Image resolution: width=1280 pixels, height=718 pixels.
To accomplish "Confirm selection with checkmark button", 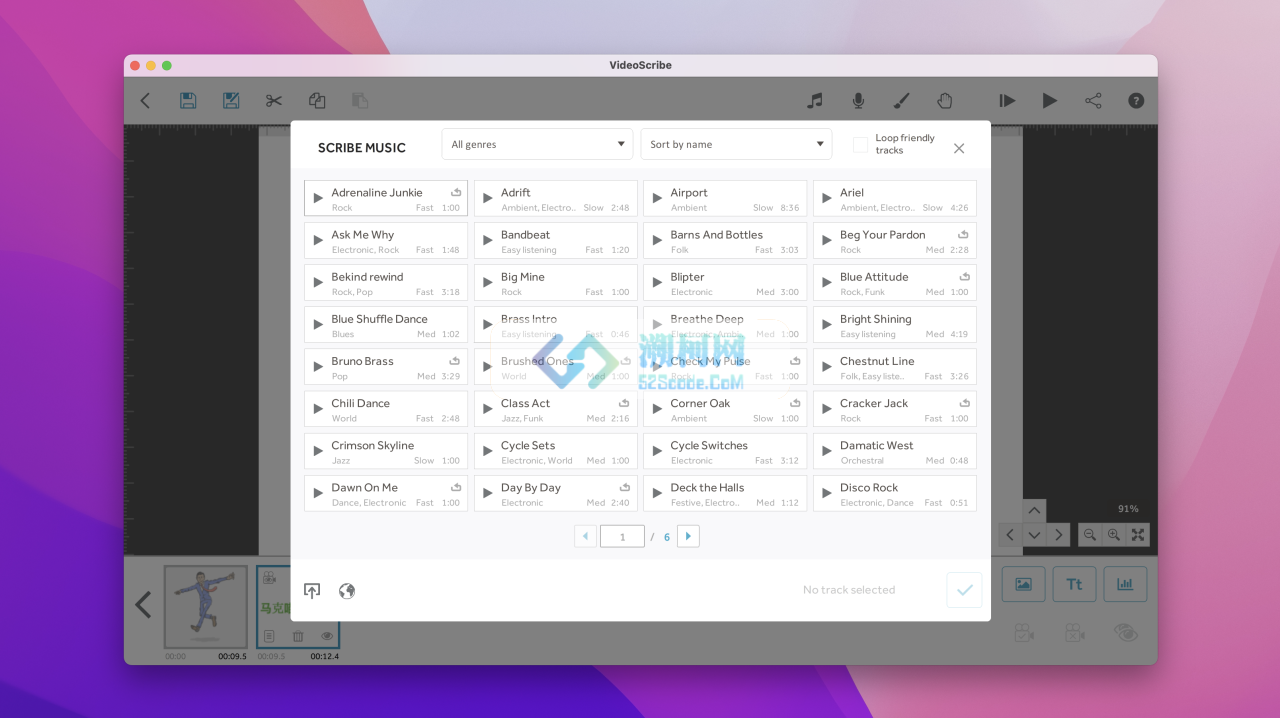I will click(964, 590).
